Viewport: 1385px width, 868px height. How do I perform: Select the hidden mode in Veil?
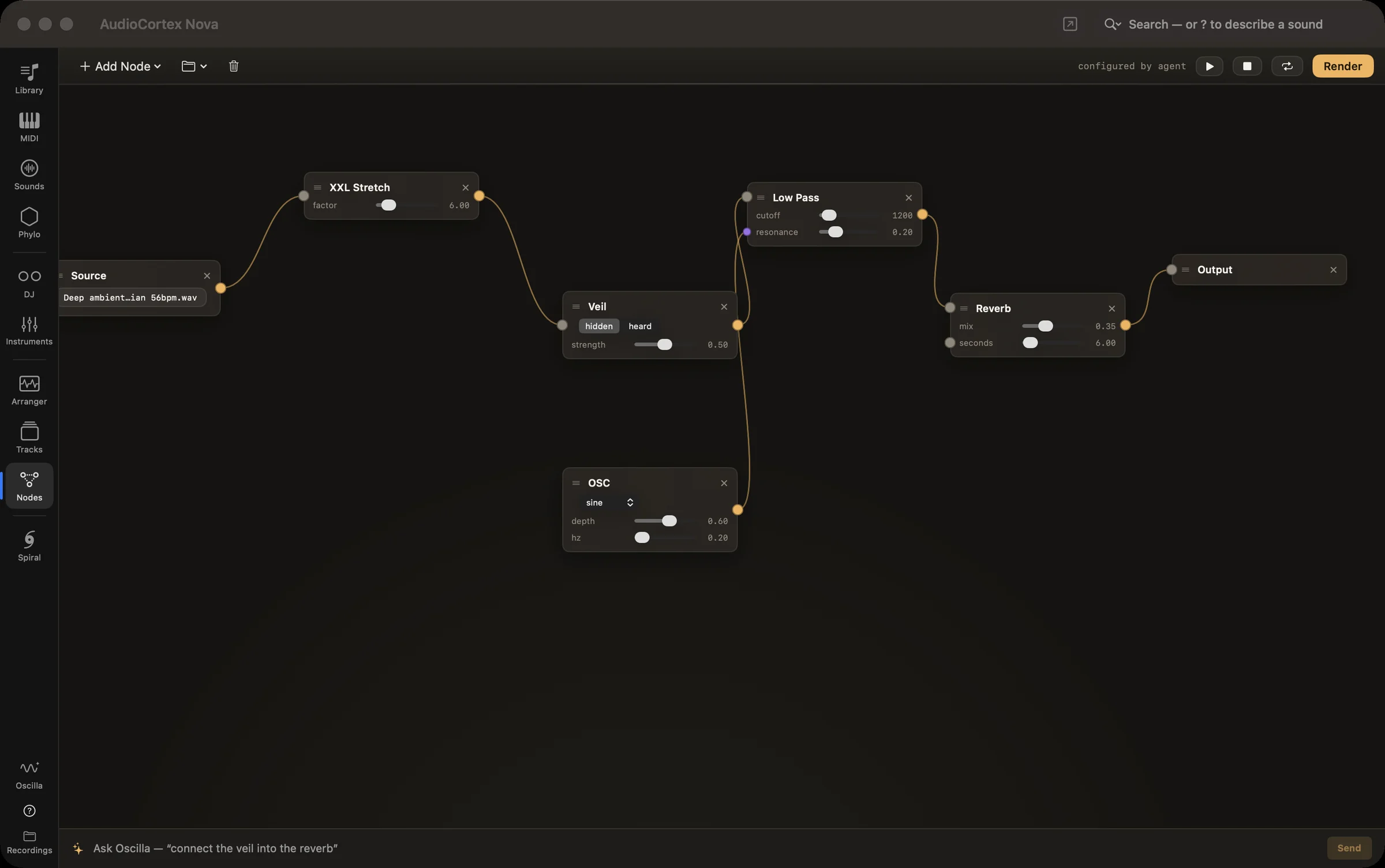[x=598, y=326]
